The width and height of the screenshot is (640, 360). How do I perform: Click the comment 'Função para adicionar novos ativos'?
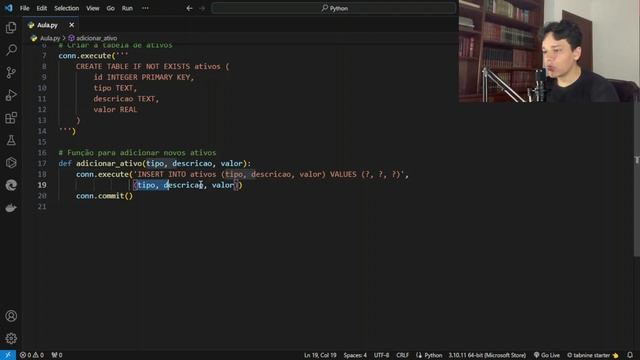pyautogui.click(x=142, y=153)
